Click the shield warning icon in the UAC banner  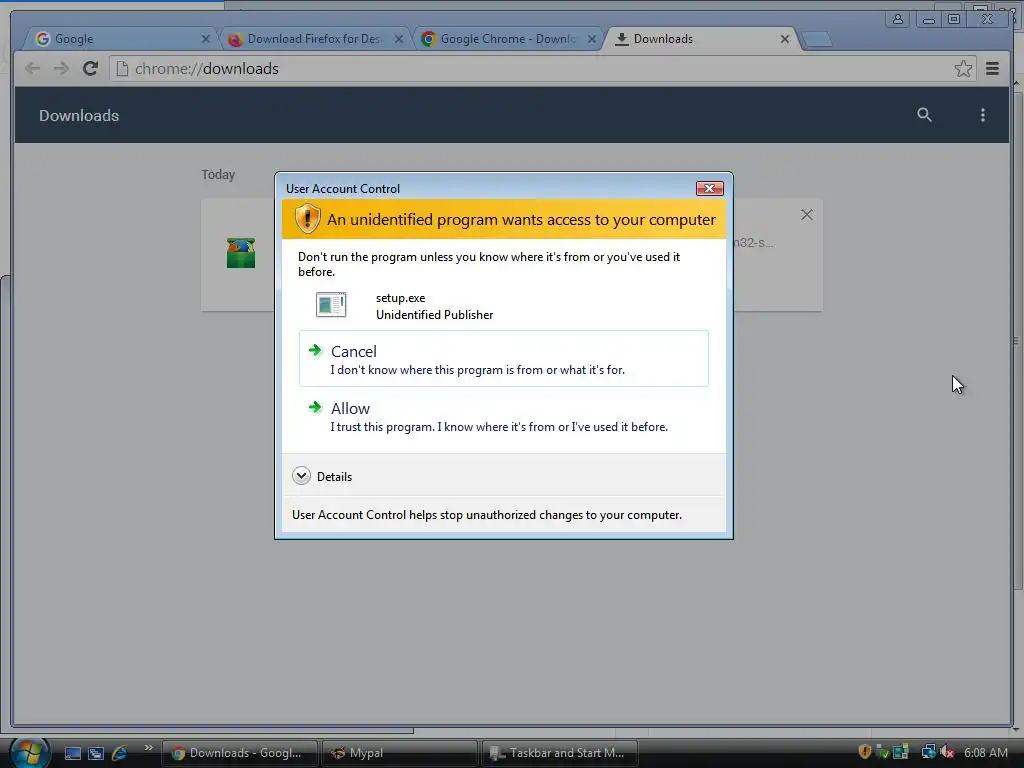[307, 218]
